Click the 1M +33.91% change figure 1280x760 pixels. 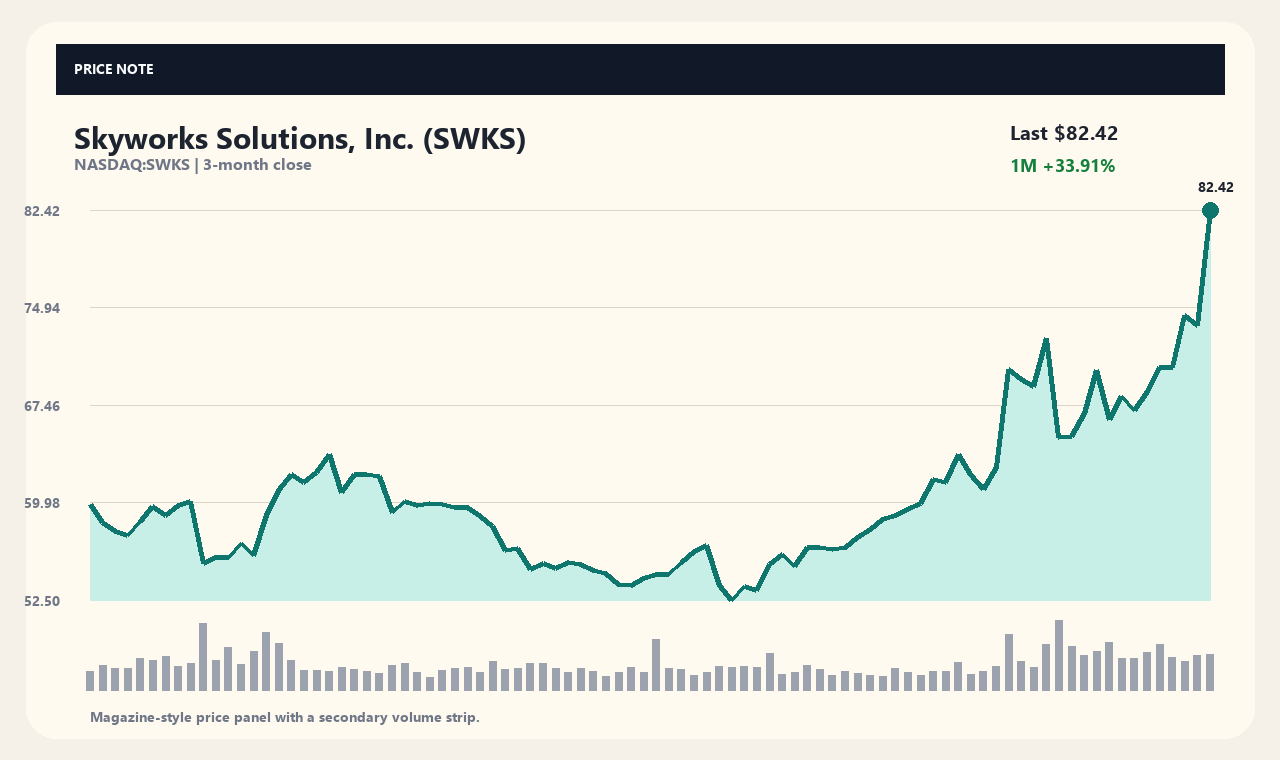pos(1062,166)
